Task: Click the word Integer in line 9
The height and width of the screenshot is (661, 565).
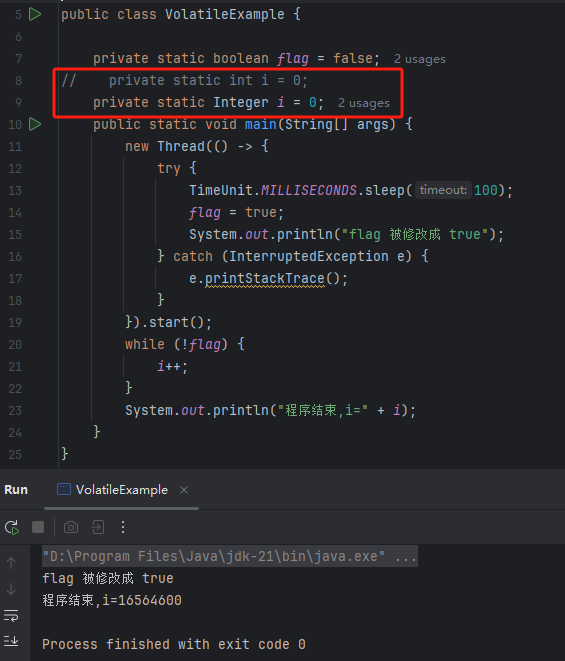Action: [241, 102]
